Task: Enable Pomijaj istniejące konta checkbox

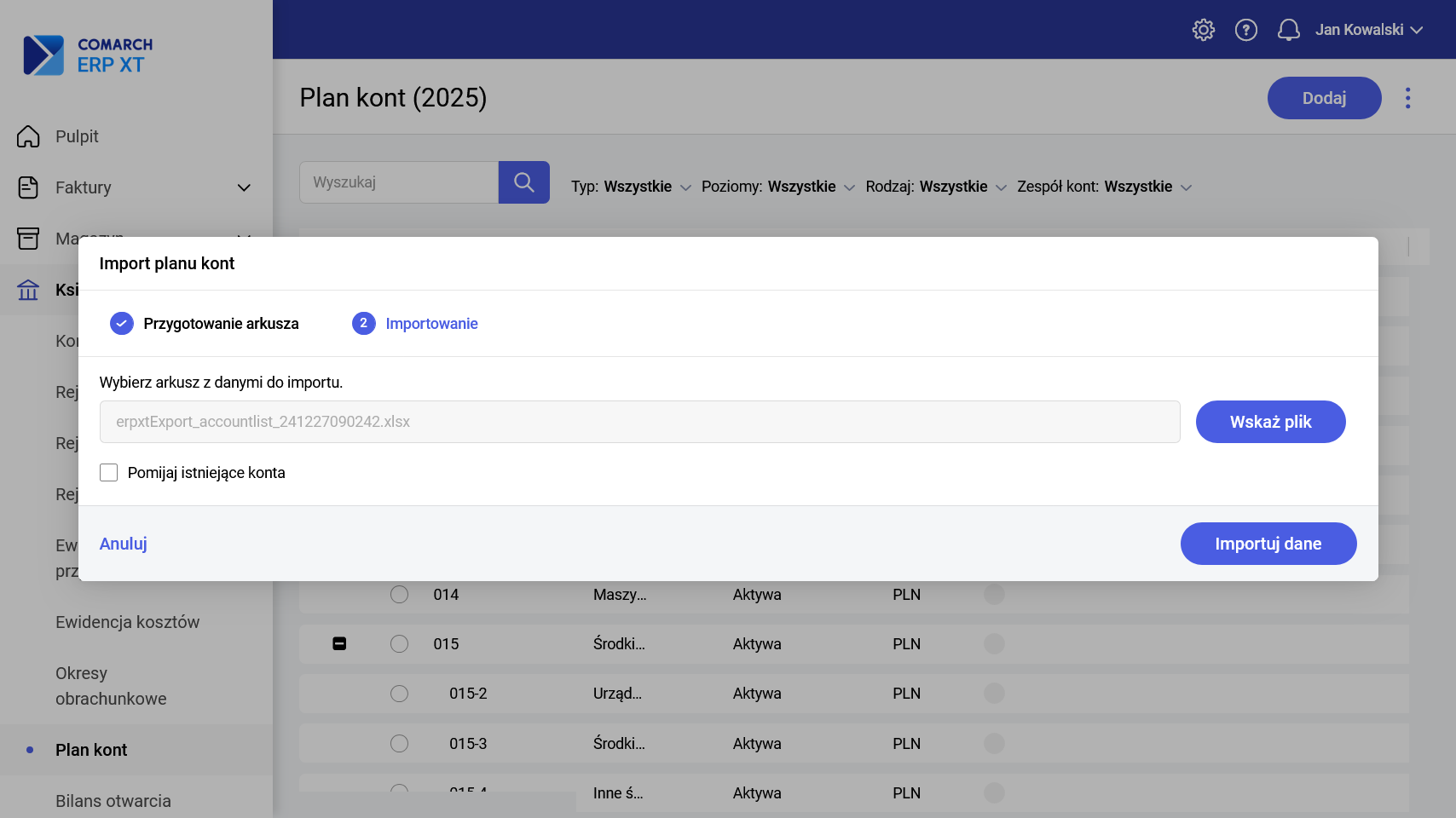Action: pos(109,473)
